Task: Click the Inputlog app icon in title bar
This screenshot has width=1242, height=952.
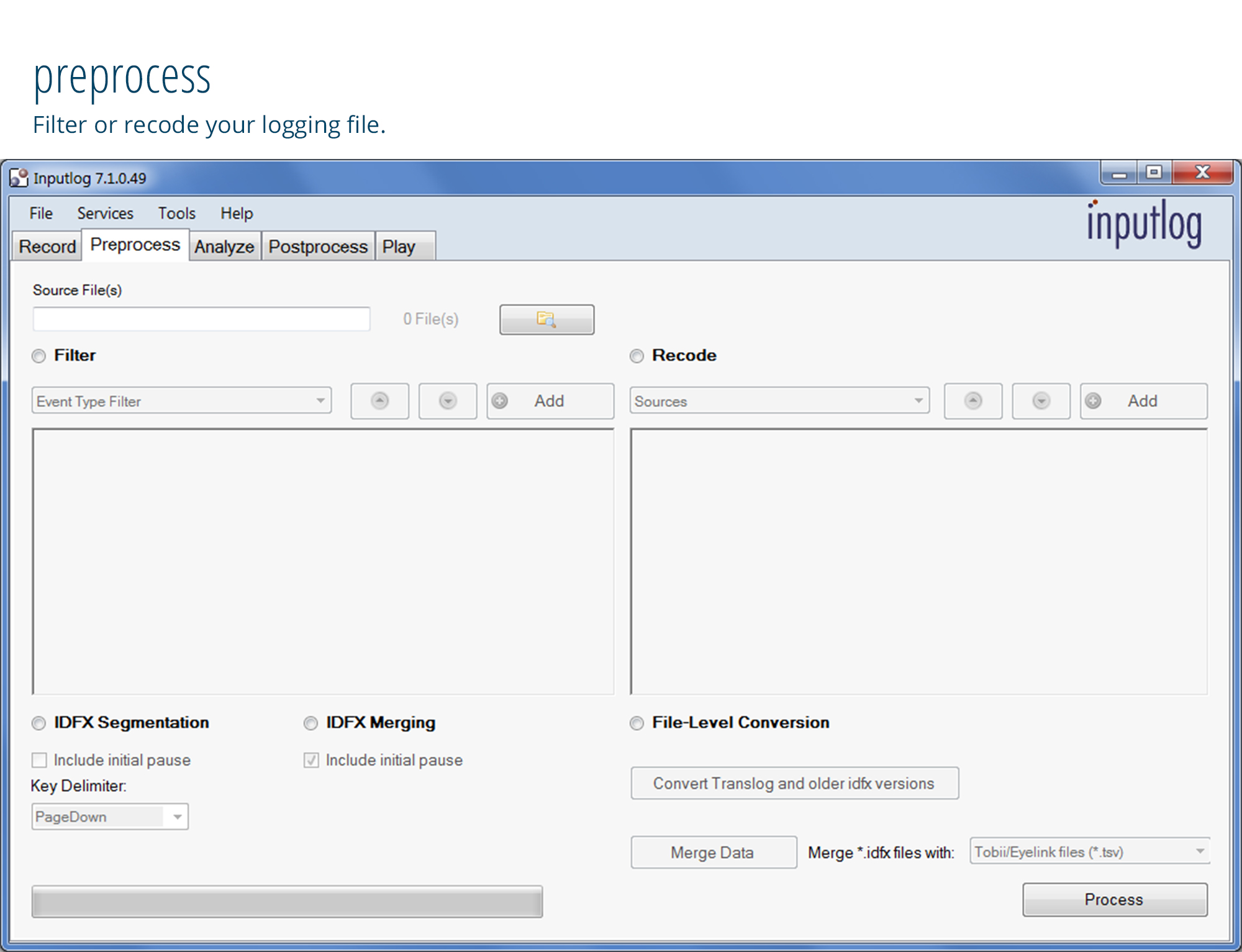Action: click(19, 178)
